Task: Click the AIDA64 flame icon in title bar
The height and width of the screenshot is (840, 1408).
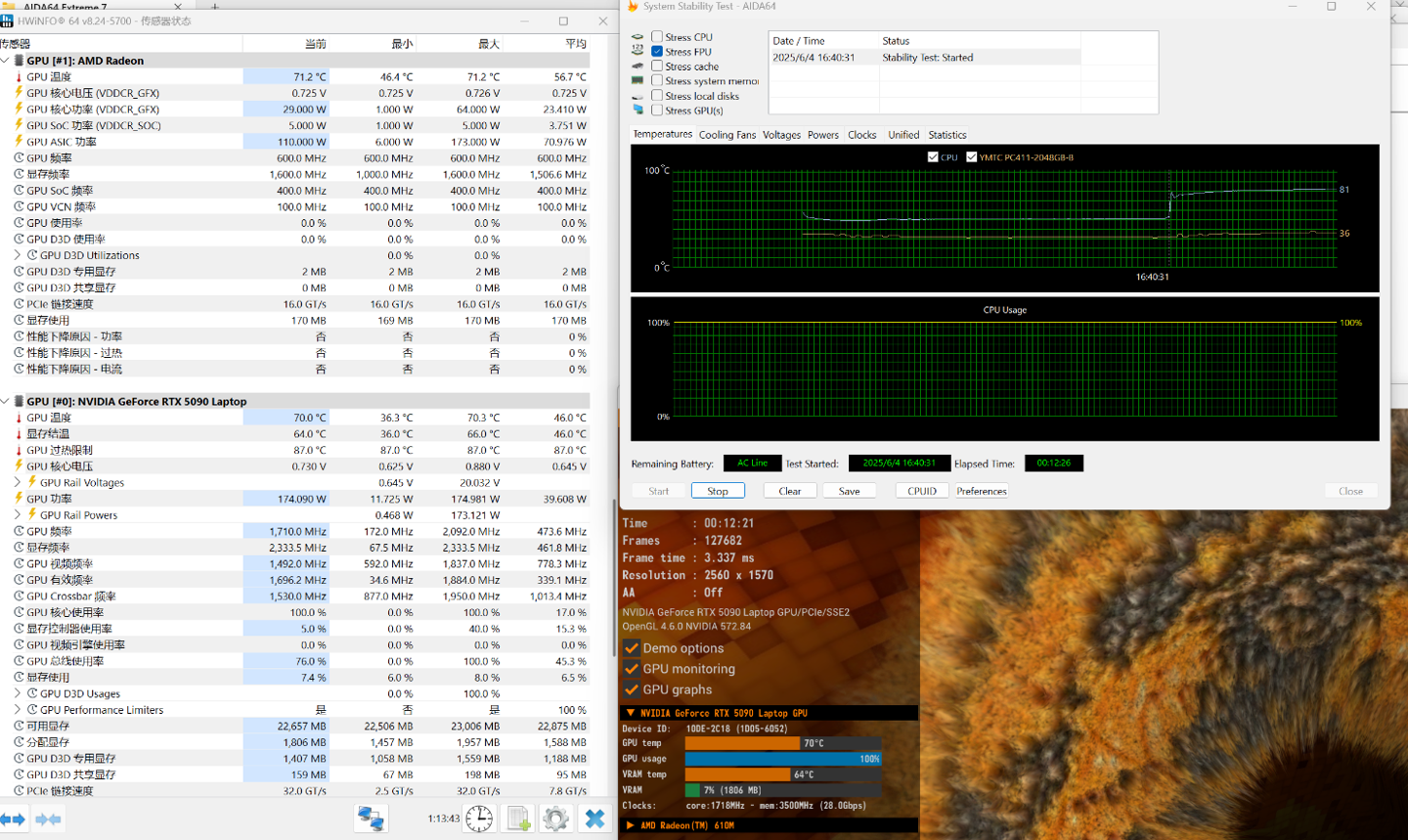Action: tap(633, 6)
